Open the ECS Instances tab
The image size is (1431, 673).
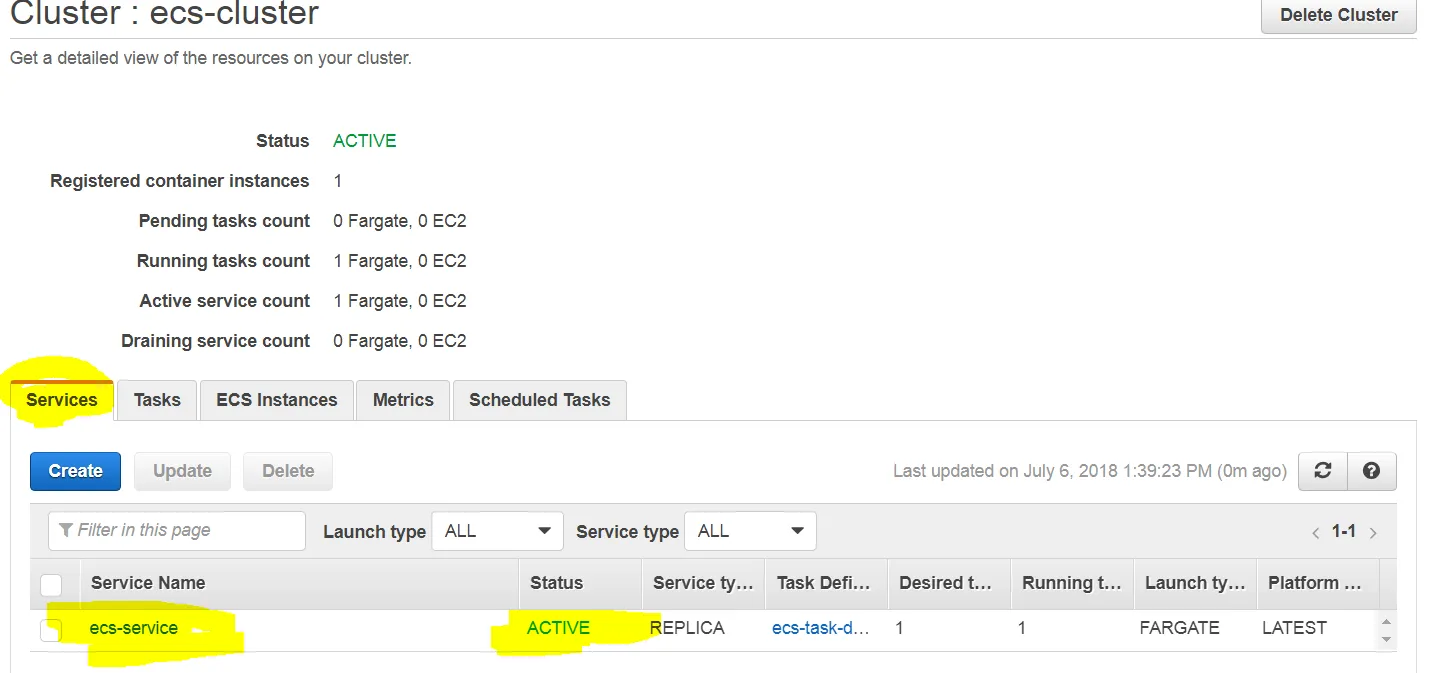[x=277, y=400]
